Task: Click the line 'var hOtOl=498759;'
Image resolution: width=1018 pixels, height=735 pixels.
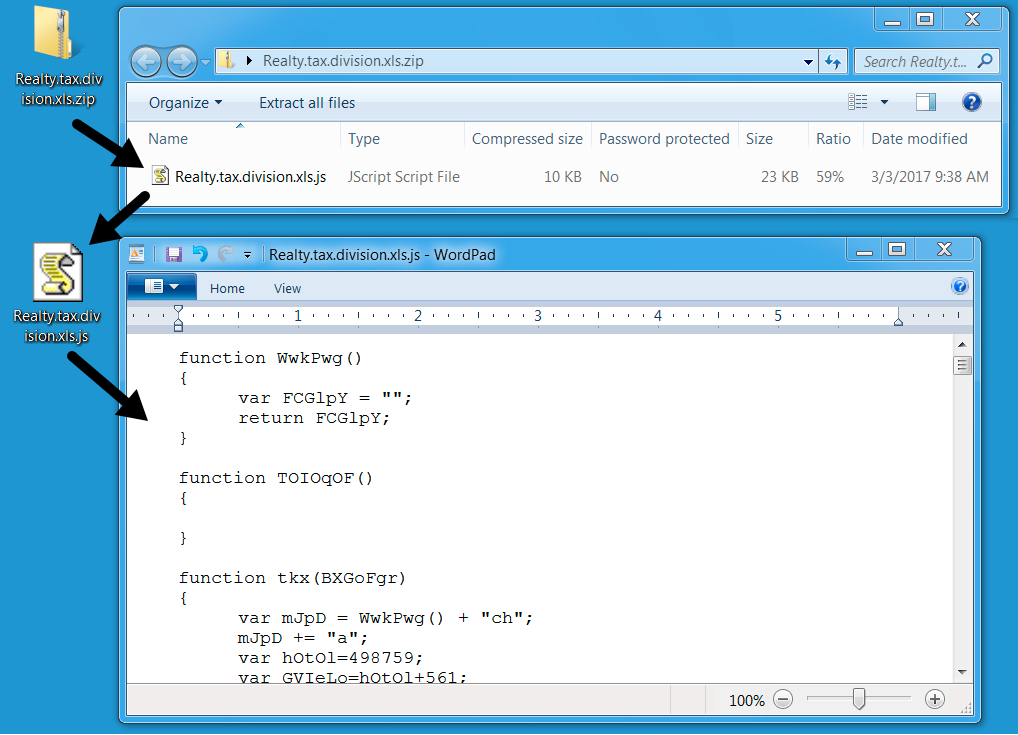Action: click(330, 658)
